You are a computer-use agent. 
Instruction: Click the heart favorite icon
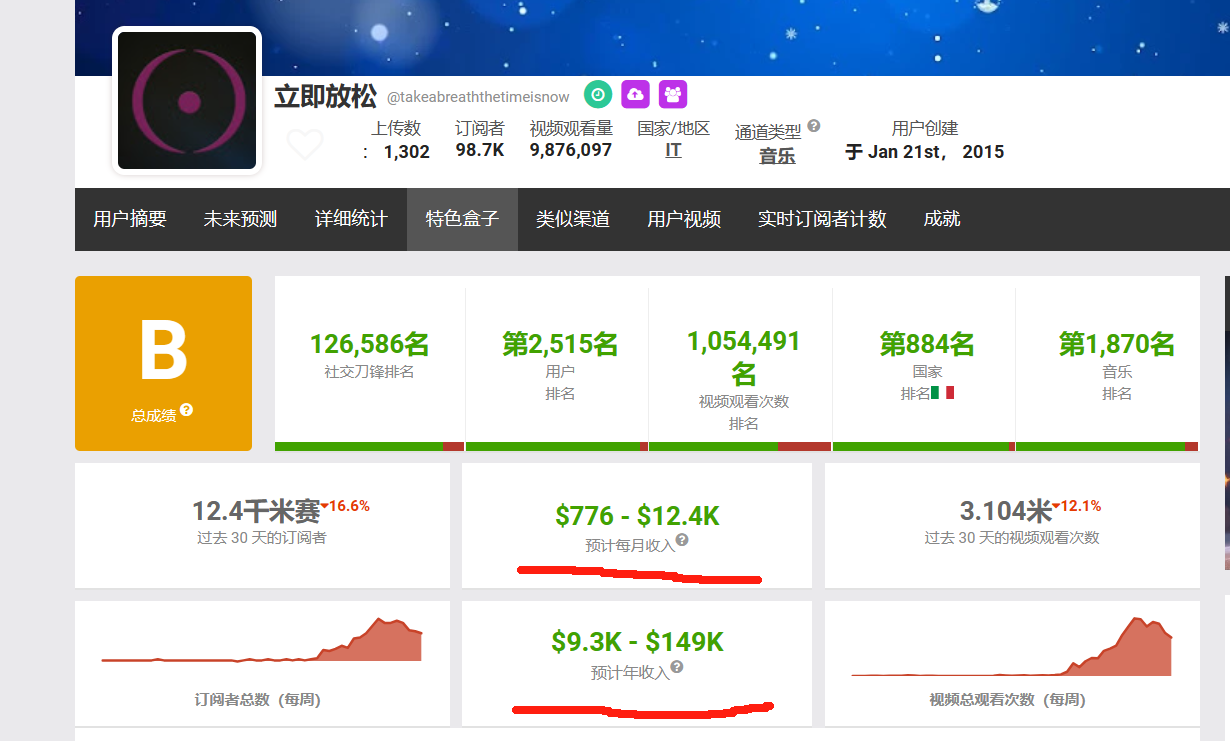tap(305, 145)
